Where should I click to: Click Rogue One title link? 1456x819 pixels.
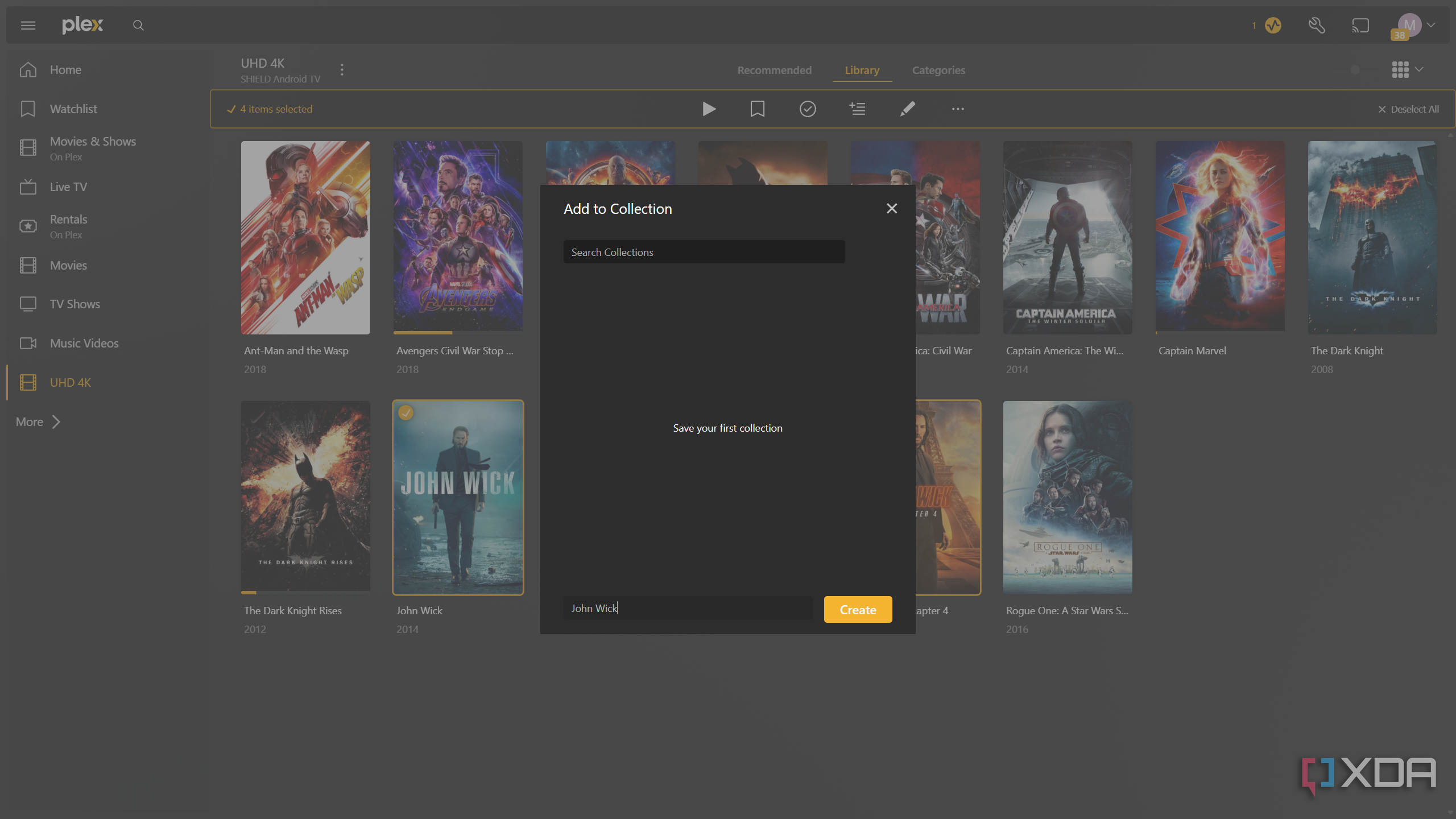coord(1067,610)
